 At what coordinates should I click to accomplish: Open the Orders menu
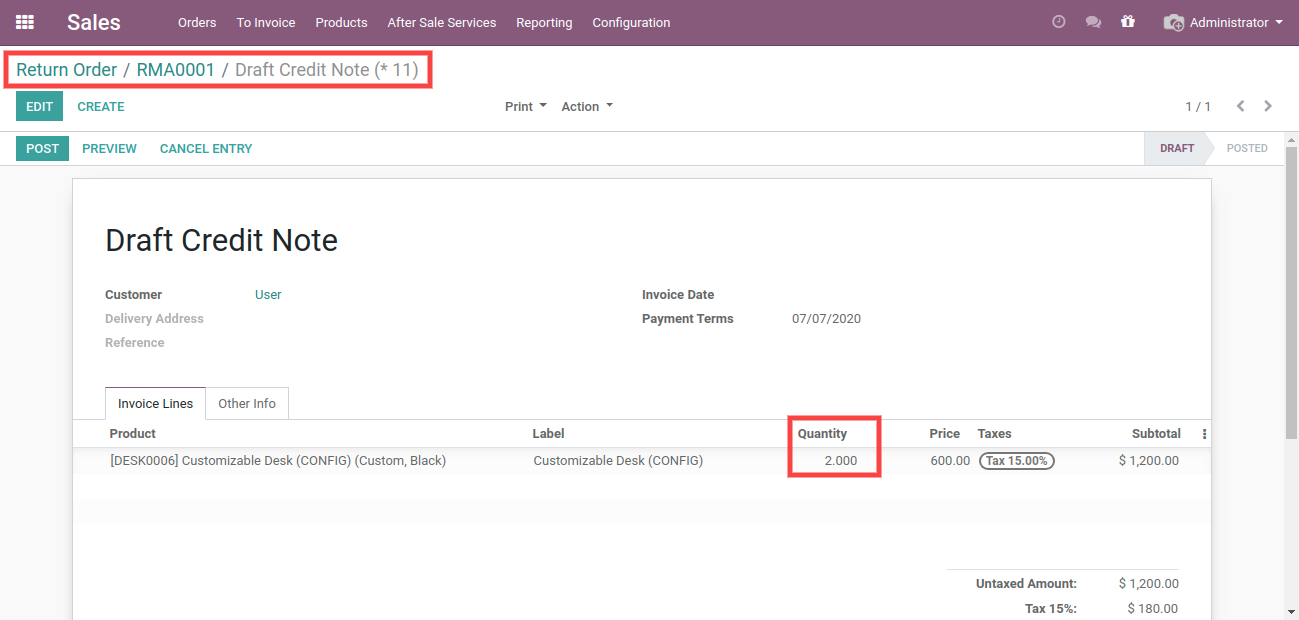pyautogui.click(x=197, y=22)
